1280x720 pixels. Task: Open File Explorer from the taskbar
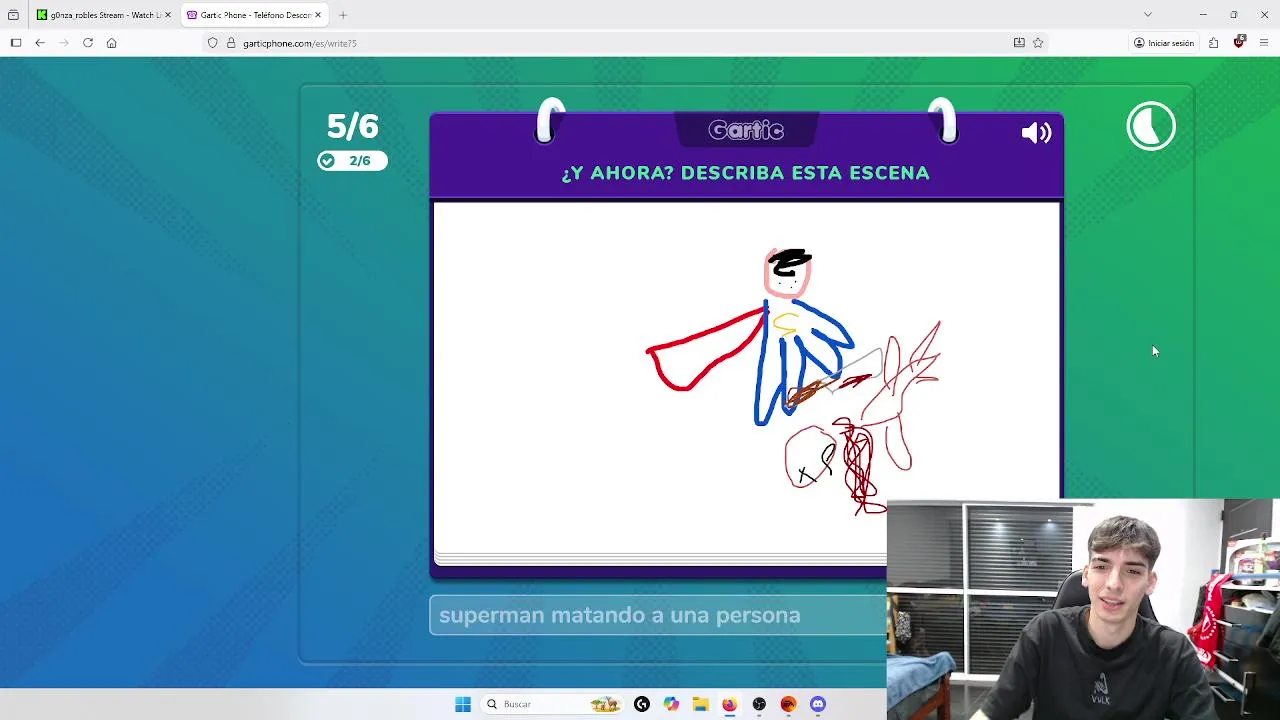[700, 704]
